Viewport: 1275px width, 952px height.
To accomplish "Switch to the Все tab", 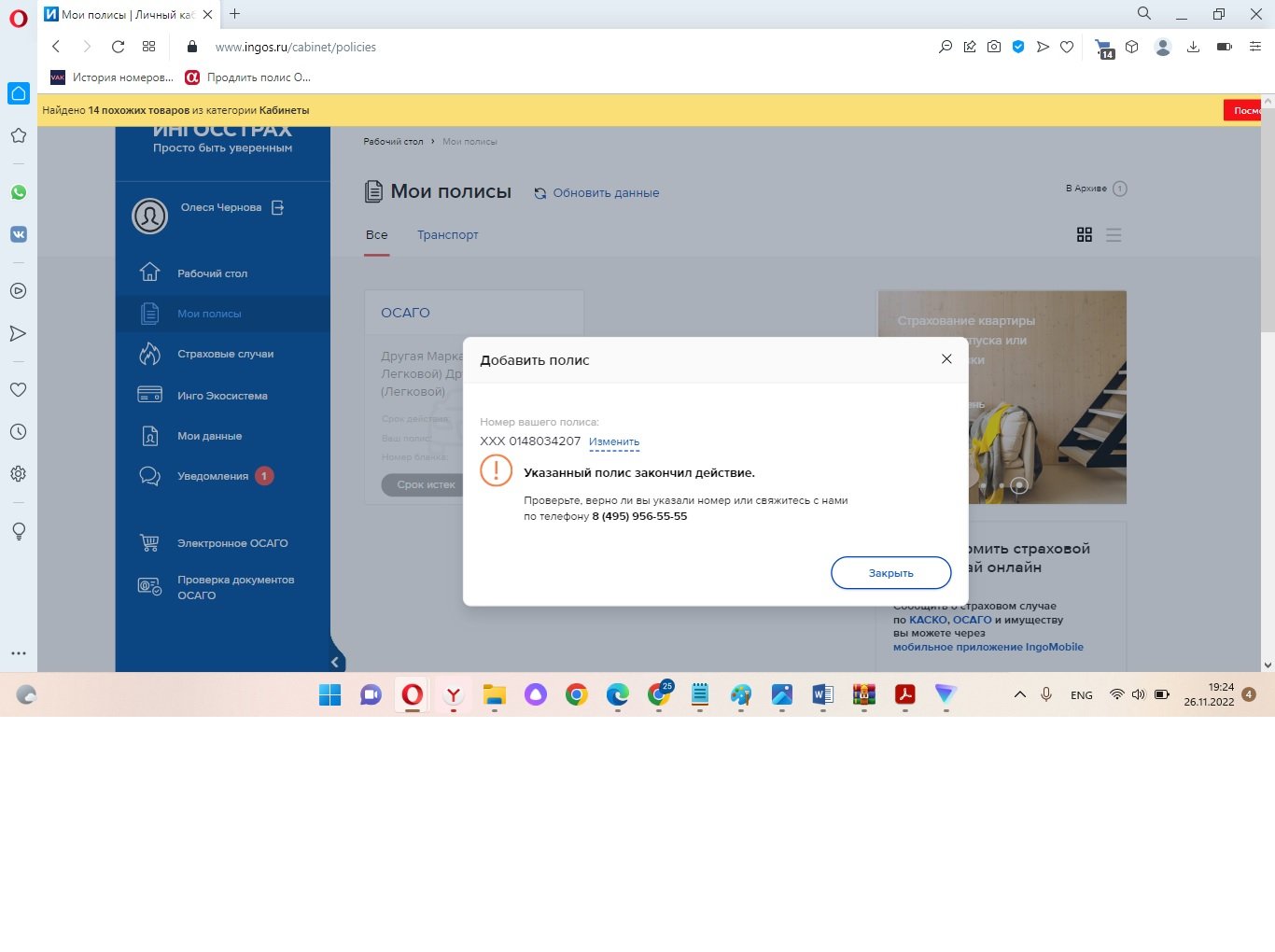I will [x=377, y=235].
